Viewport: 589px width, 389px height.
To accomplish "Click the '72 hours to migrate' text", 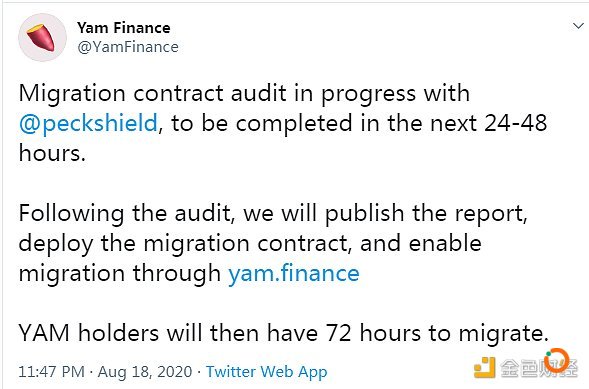I will (437, 333).
